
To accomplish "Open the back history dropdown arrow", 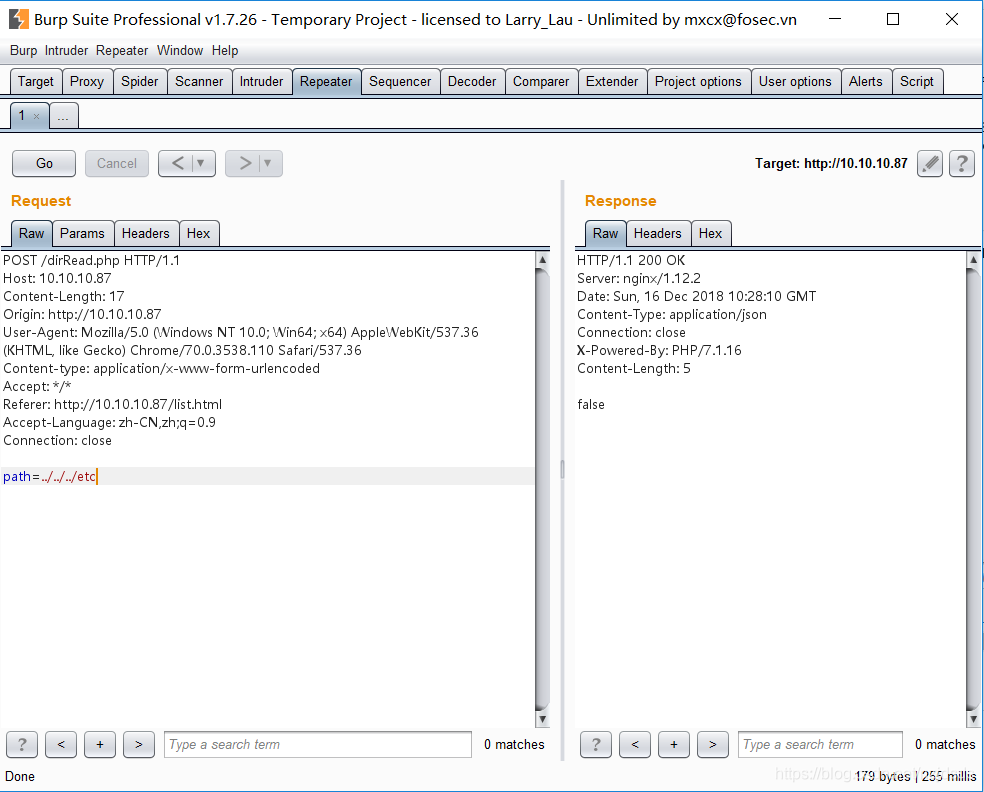I will coord(201,163).
